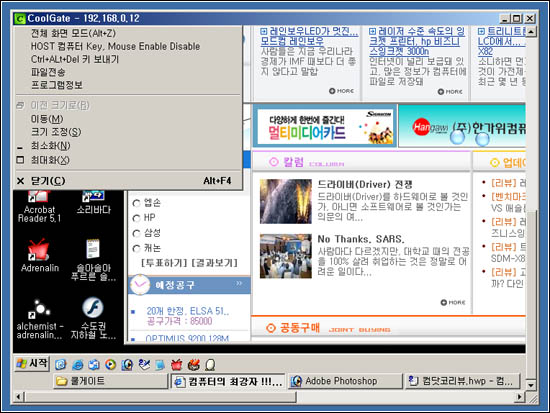550x413 pixels.
Task: Open the 레인보우LED가 멋진 article link
Action: coord(309,36)
